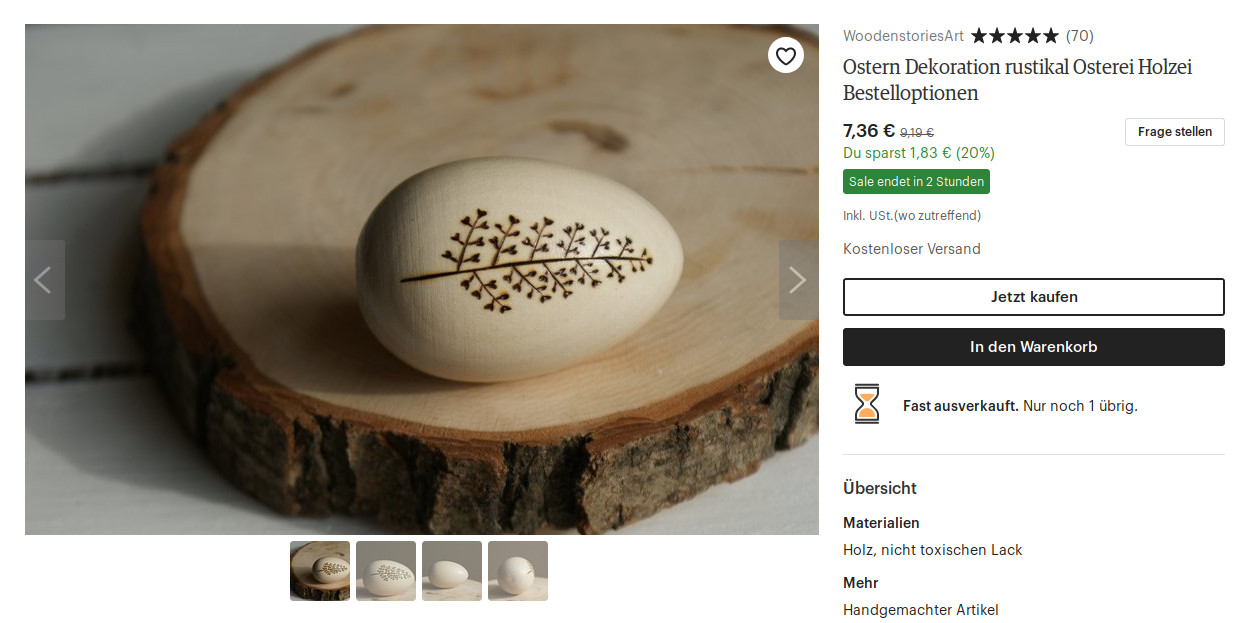Click the Ostern Dekoration product title
The width and height of the screenshot is (1245, 623).
[1017, 80]
